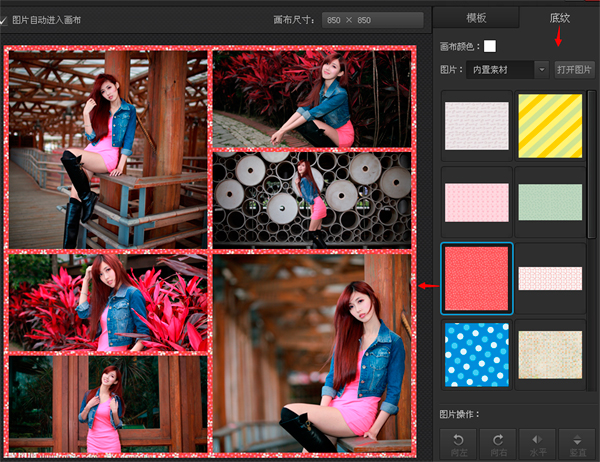Screen dimensions: 600x462
Task: Click the 打开图片 button
Action: pos(574,70)
